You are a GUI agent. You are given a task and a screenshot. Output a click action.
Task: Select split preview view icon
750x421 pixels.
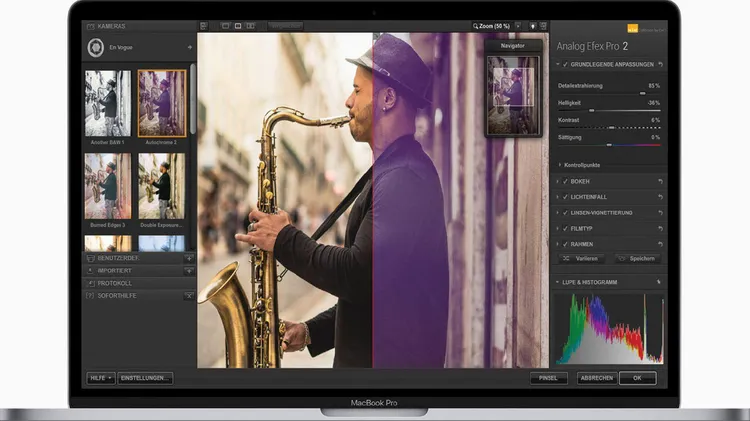(x=238, y=26)
